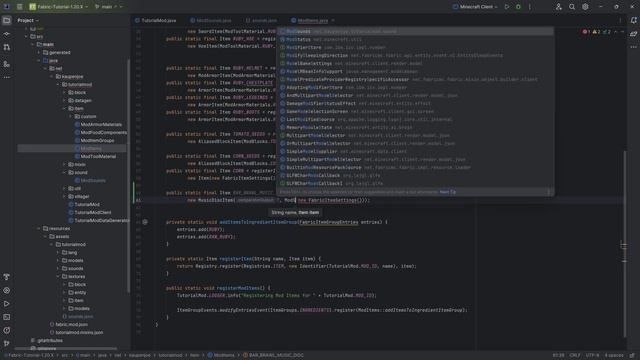Open the Problems tool window
Screen dimensions: 640x360
click(x=7, y=330)
